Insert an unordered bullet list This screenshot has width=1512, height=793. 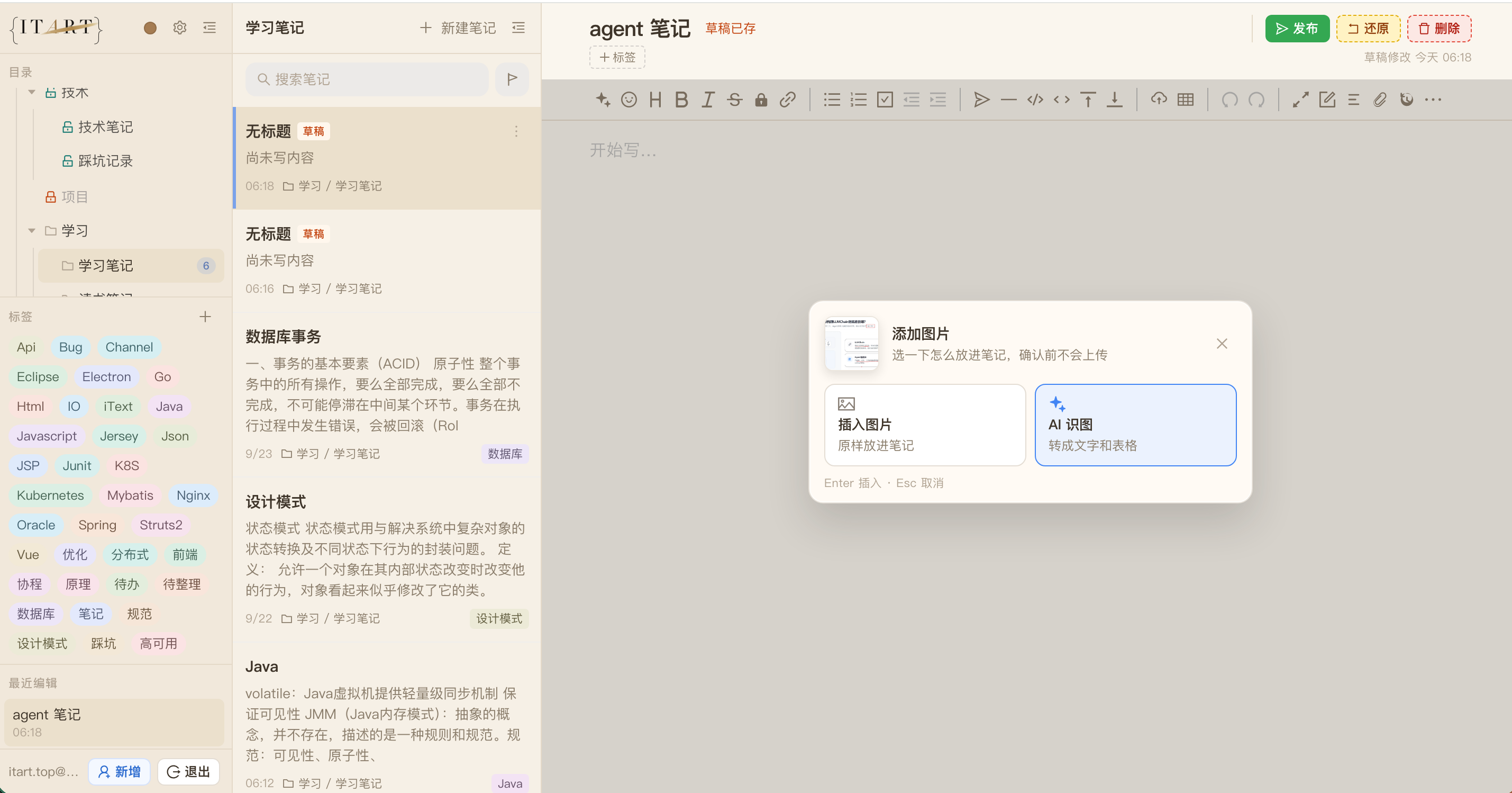(832, 100)
